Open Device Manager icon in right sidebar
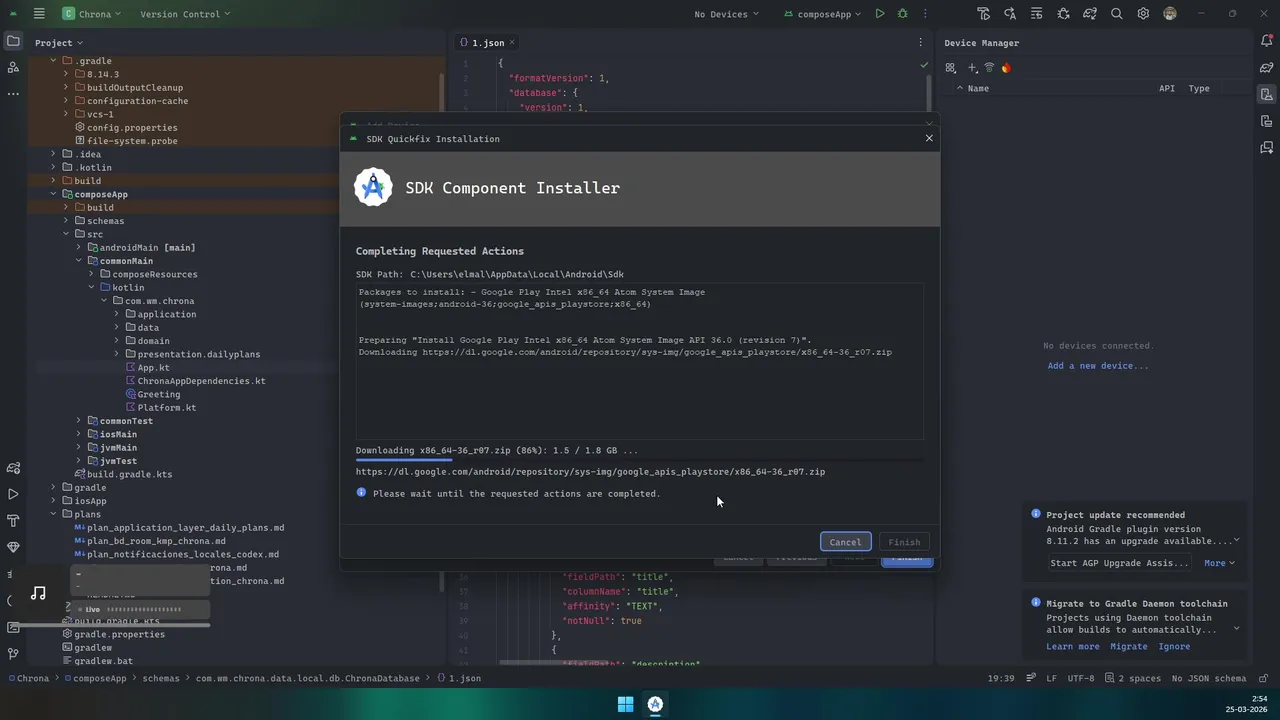Screen dimensions: 1280x720 click(1267, 95)
